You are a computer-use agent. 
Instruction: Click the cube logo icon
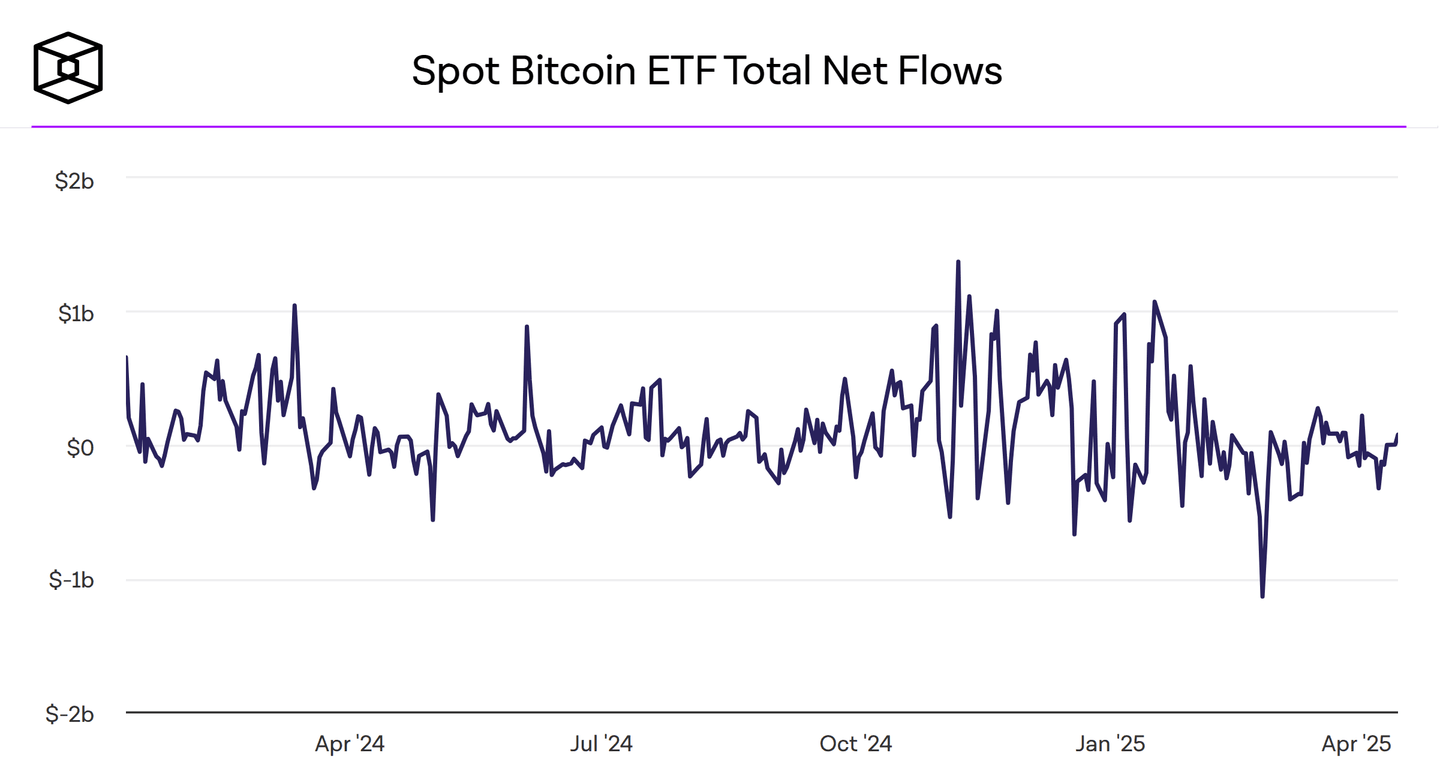pos(68,68)
